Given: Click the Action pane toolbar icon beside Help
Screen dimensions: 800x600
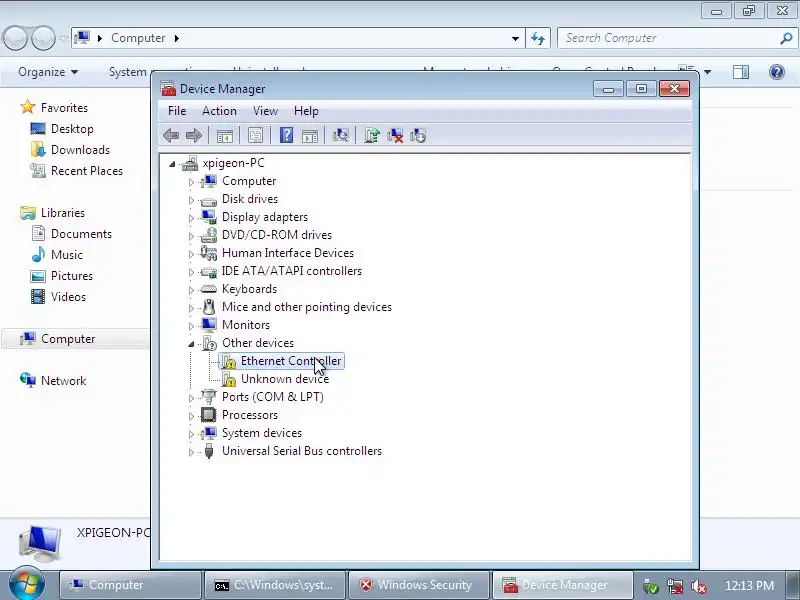Looking at the screenshot, I should pyautogui.click(x=310, y=136).
